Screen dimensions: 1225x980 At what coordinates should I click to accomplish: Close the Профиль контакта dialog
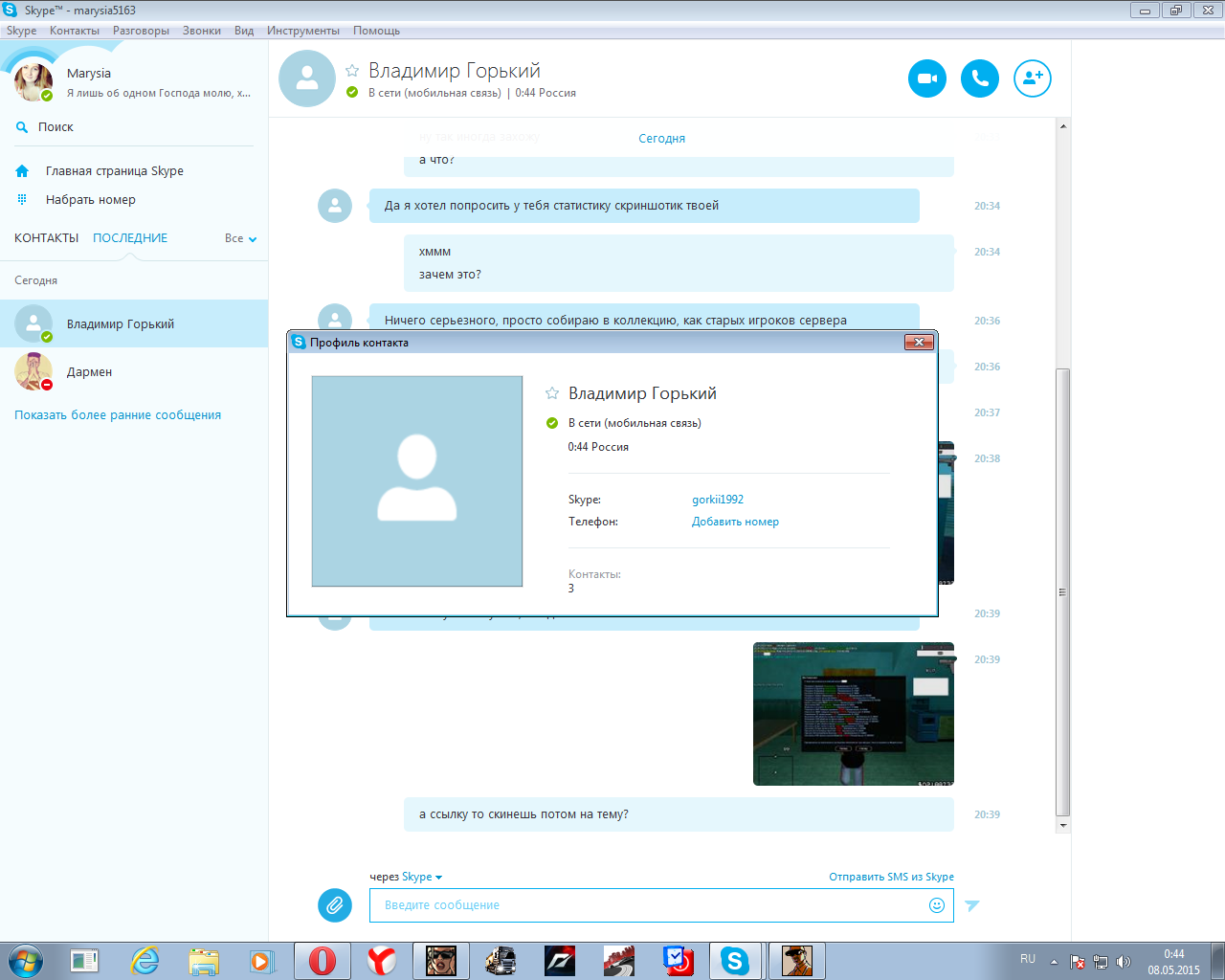[x=919, y=342]
